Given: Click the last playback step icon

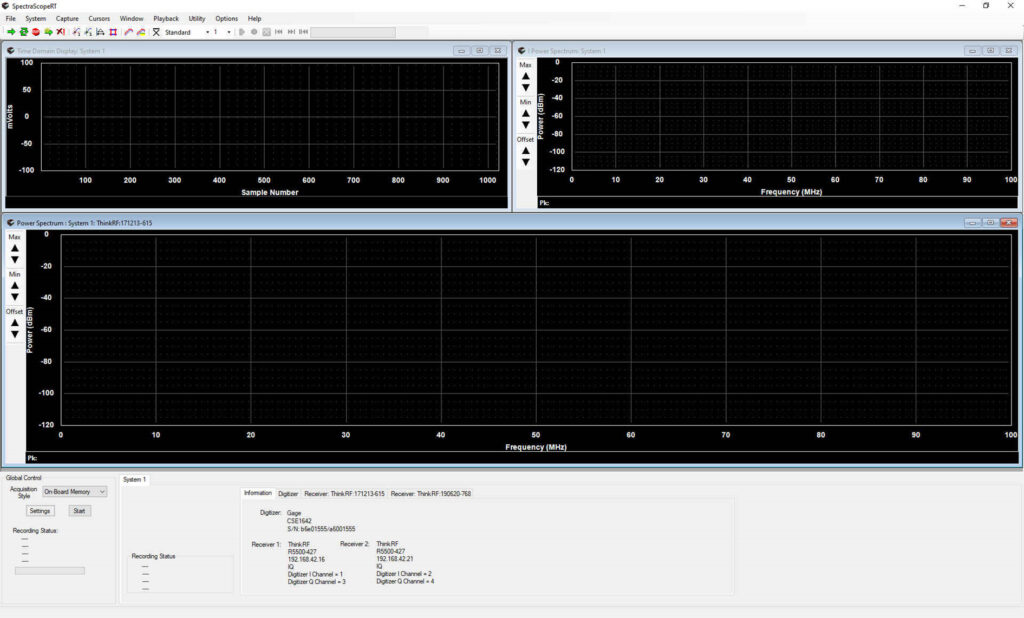Looking at the screenshot, I should coord(304,32).
